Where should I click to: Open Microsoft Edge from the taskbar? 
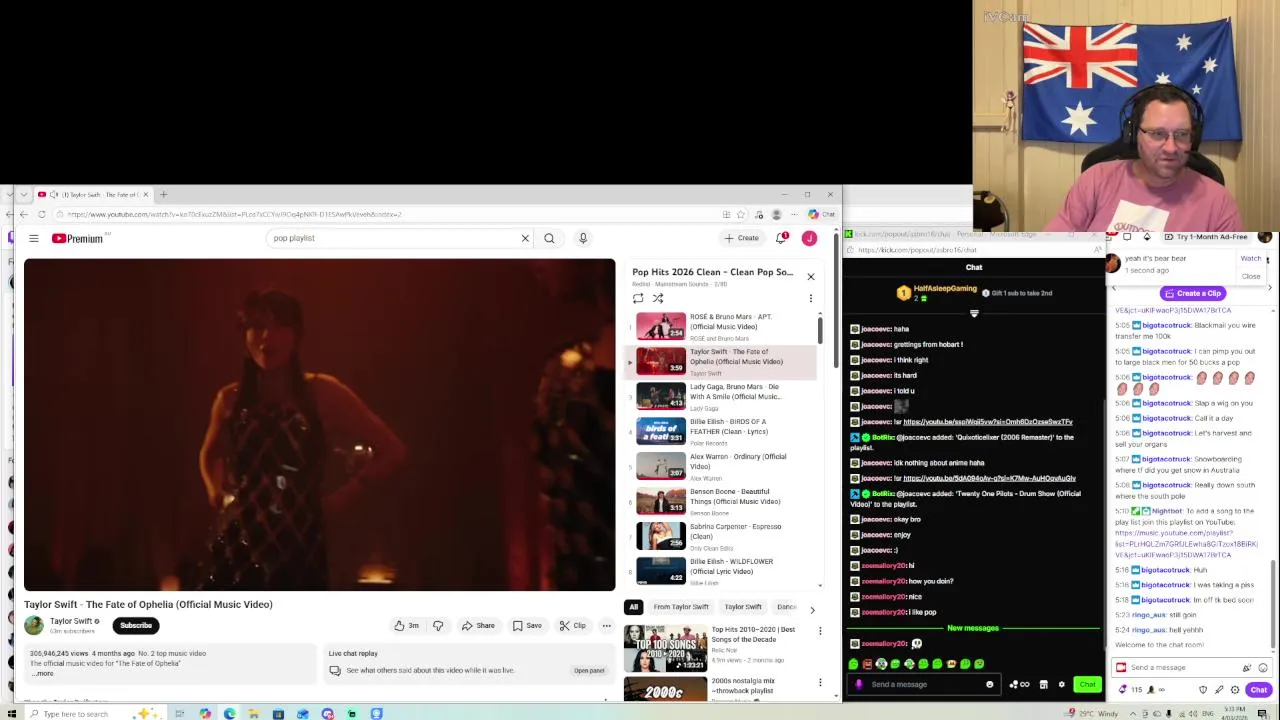(229, 713)
